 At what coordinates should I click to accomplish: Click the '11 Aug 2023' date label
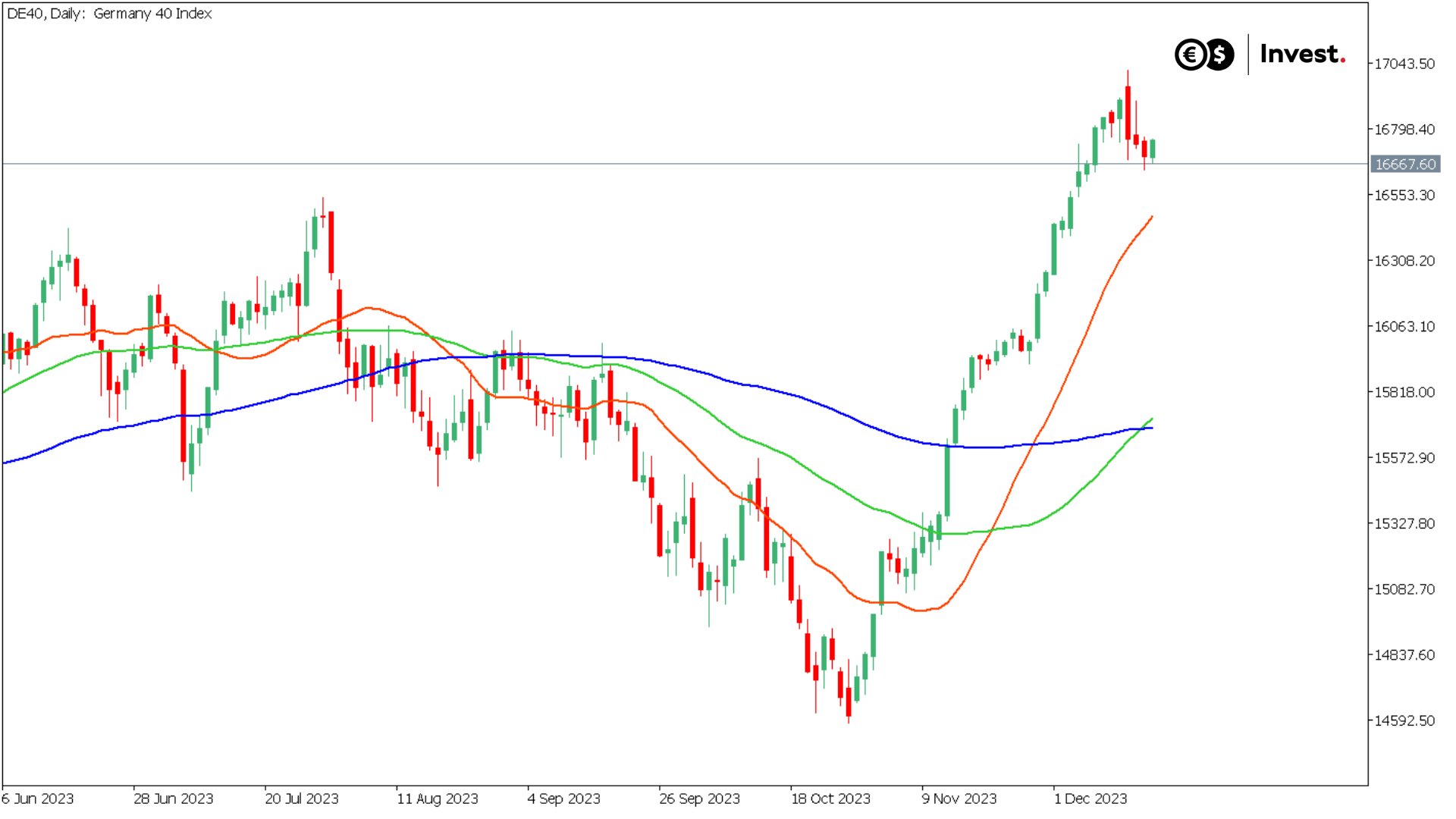pos(438,799)
